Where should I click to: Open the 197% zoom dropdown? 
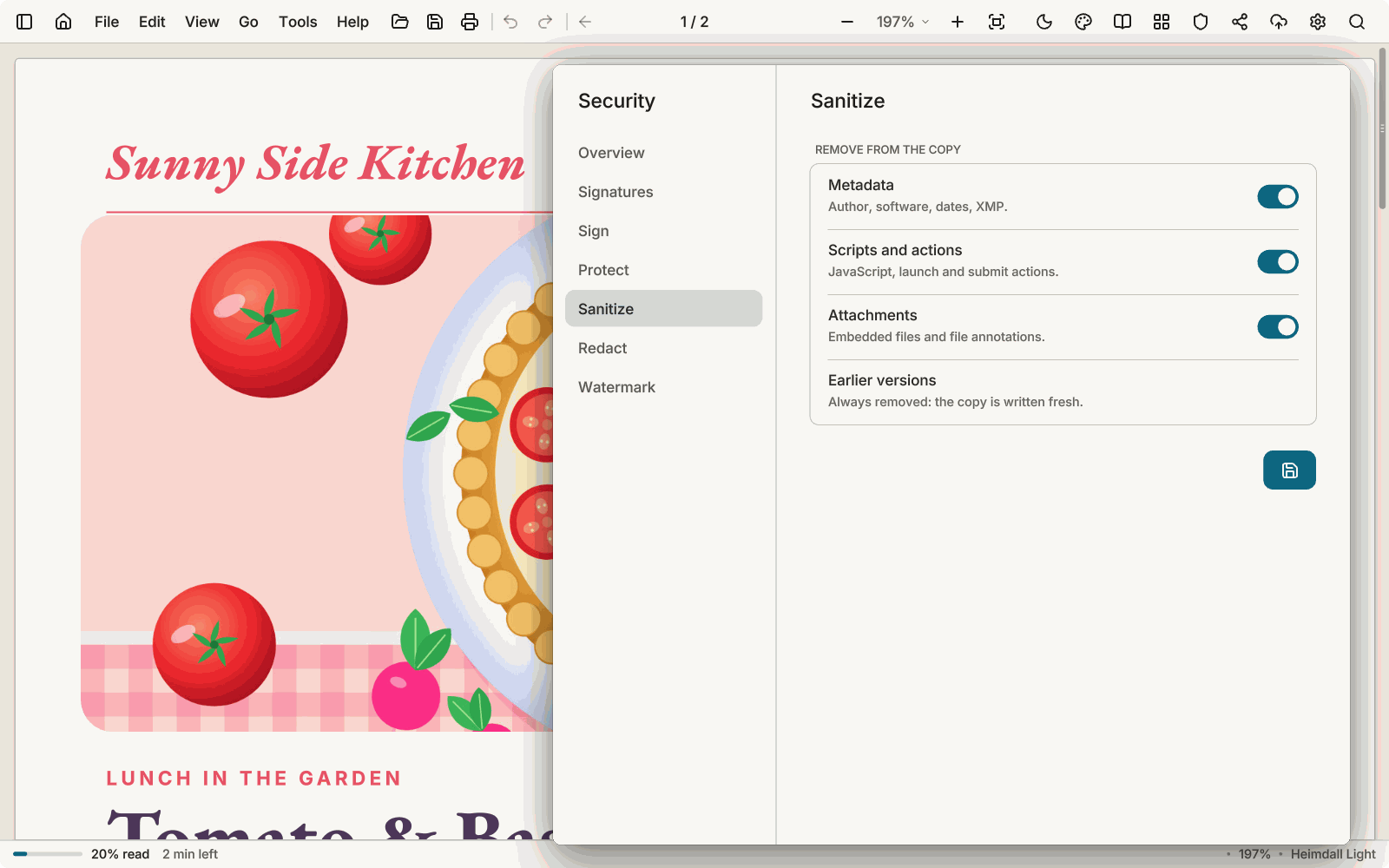coord(903,22)
